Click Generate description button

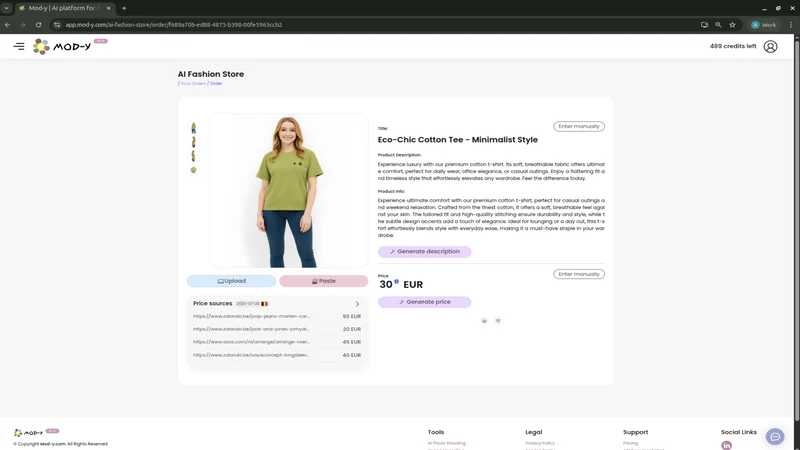(x=424, y=252)
